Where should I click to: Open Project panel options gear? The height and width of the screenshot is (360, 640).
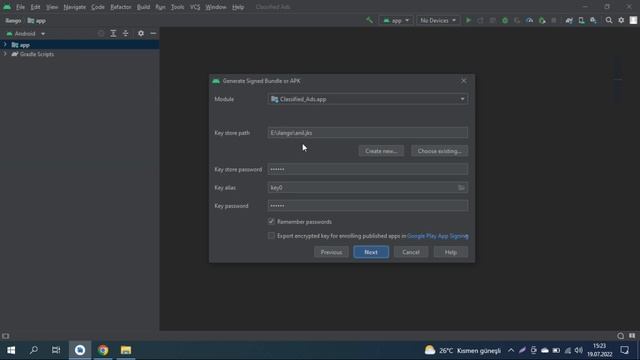click(141, 33)
